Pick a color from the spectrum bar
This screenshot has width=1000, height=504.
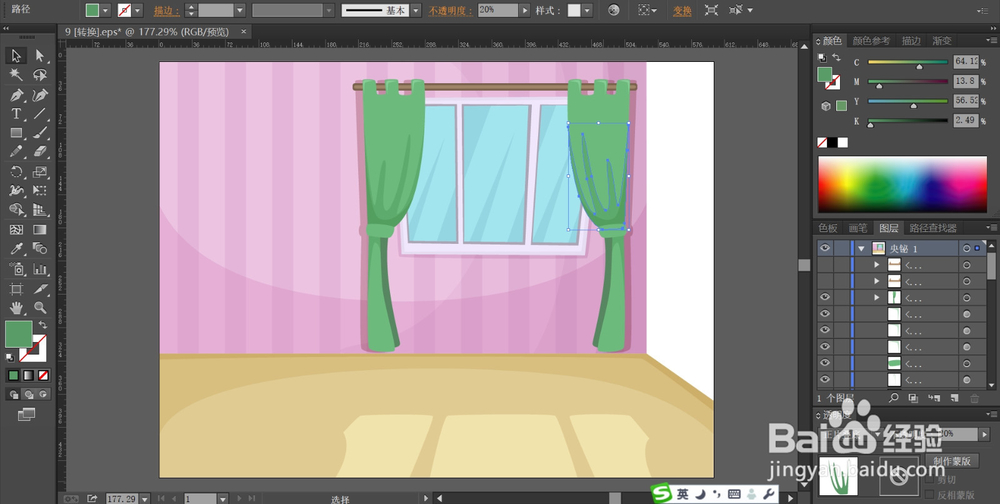click(x=902, y=184)
